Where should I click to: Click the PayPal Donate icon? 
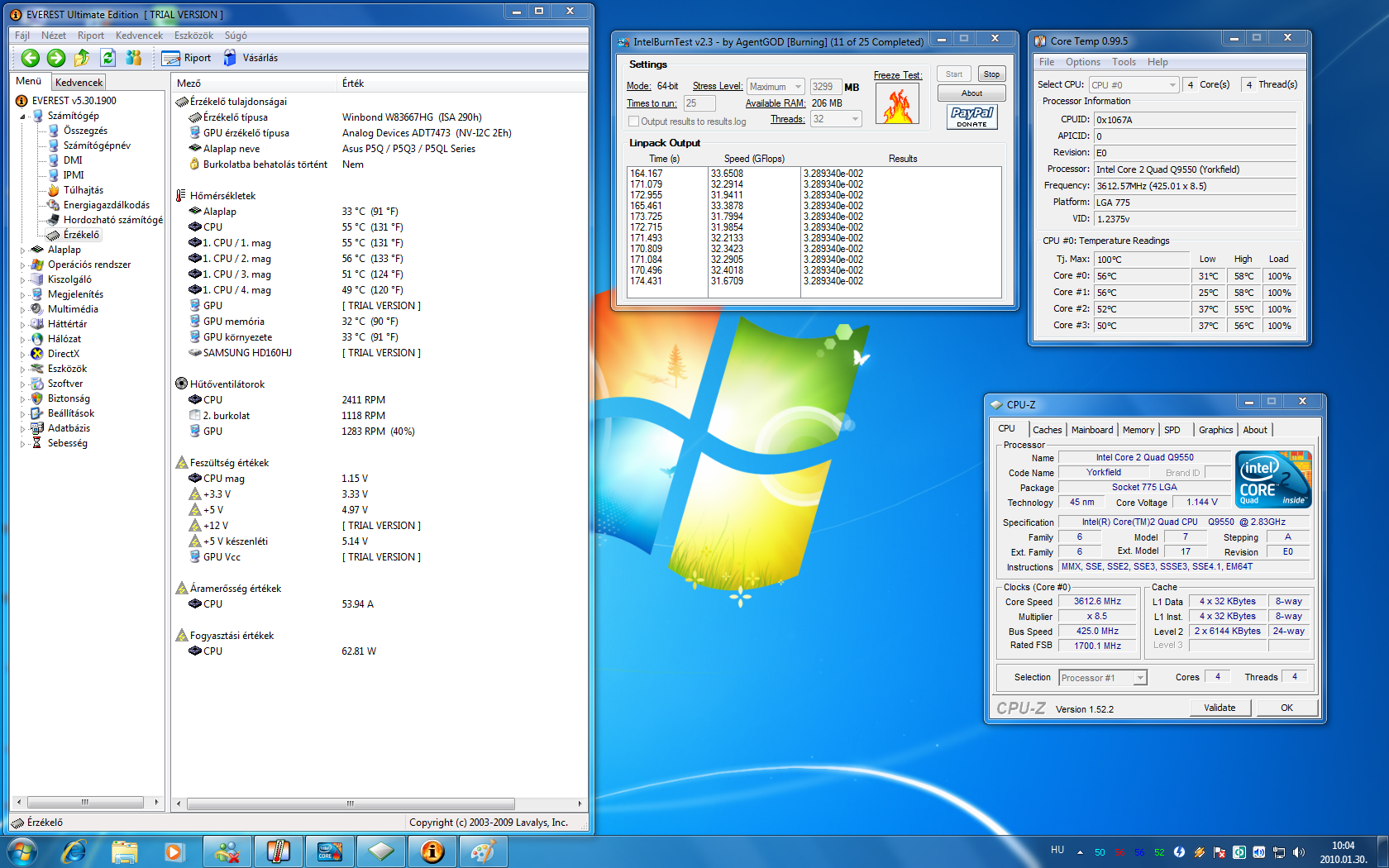[x=971, y=117]
